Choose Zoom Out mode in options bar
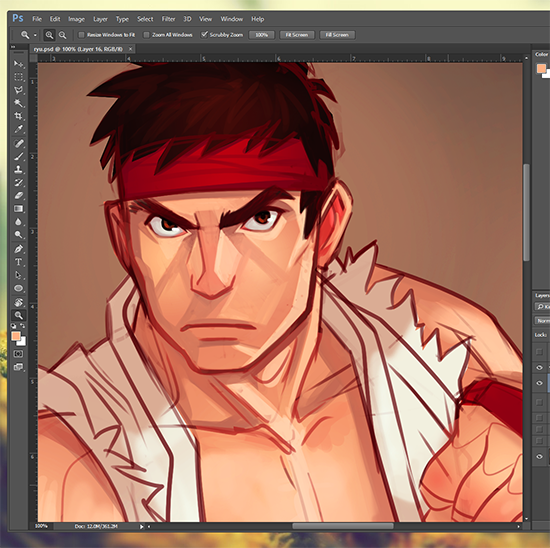550x548 pixels. click(62, 35)
